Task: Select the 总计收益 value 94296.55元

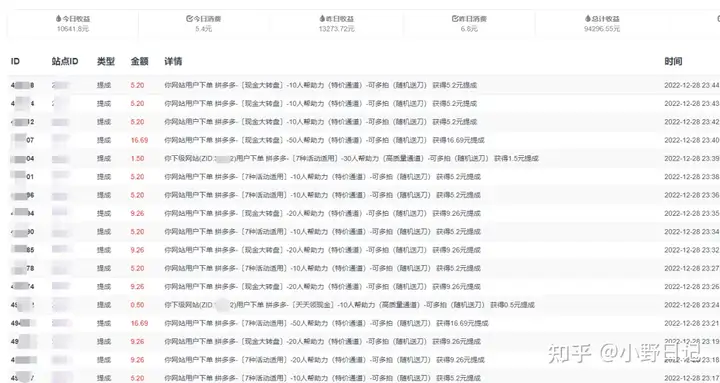Action: pyautogui.click(x=602, y=29)
